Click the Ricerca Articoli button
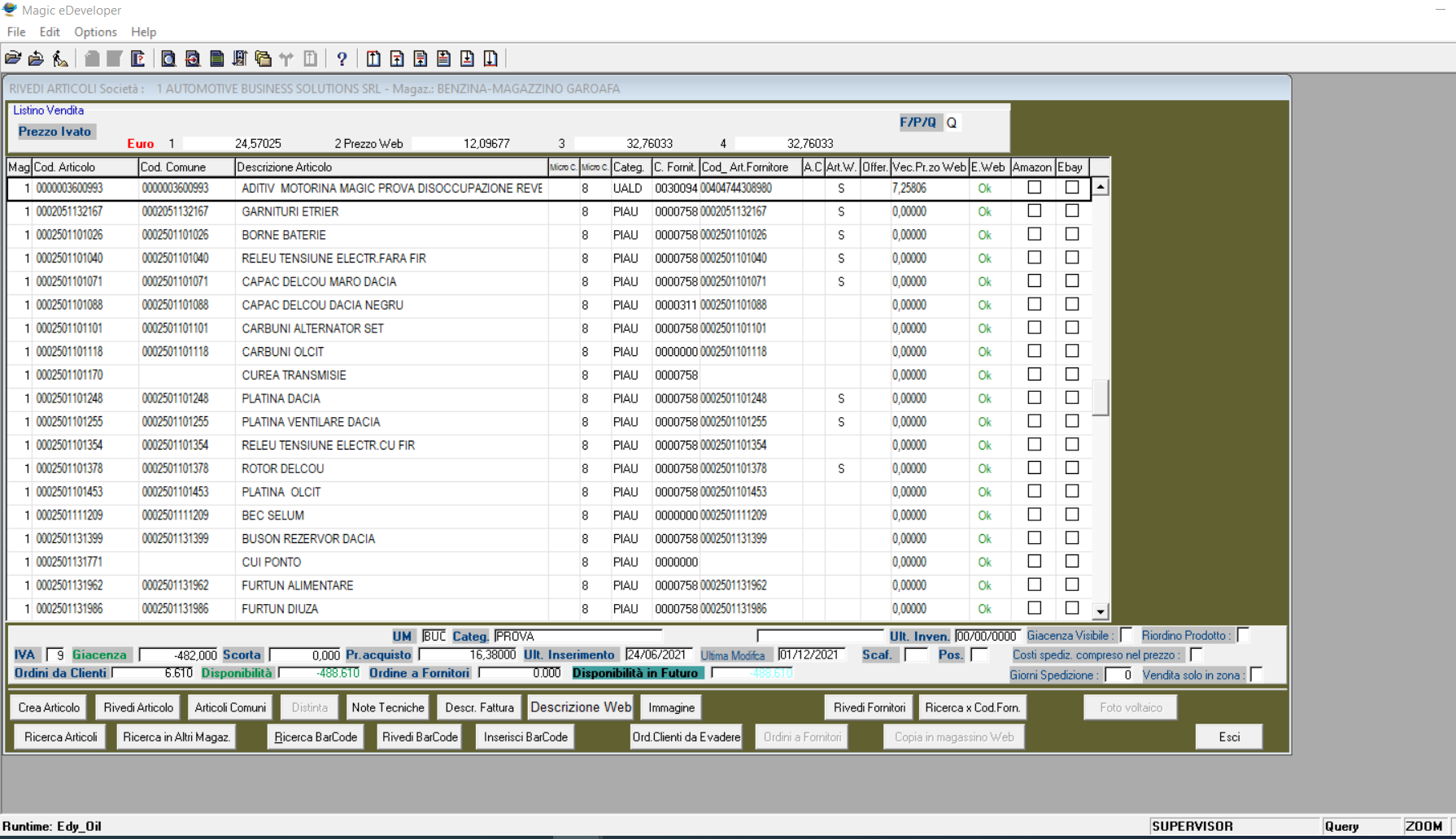The width and height of the screenshot is (1456, 839). point(60,737)
